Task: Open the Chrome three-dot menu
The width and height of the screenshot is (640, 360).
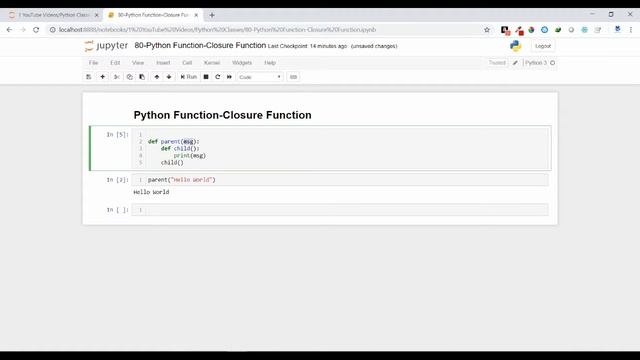Action: 631,30
